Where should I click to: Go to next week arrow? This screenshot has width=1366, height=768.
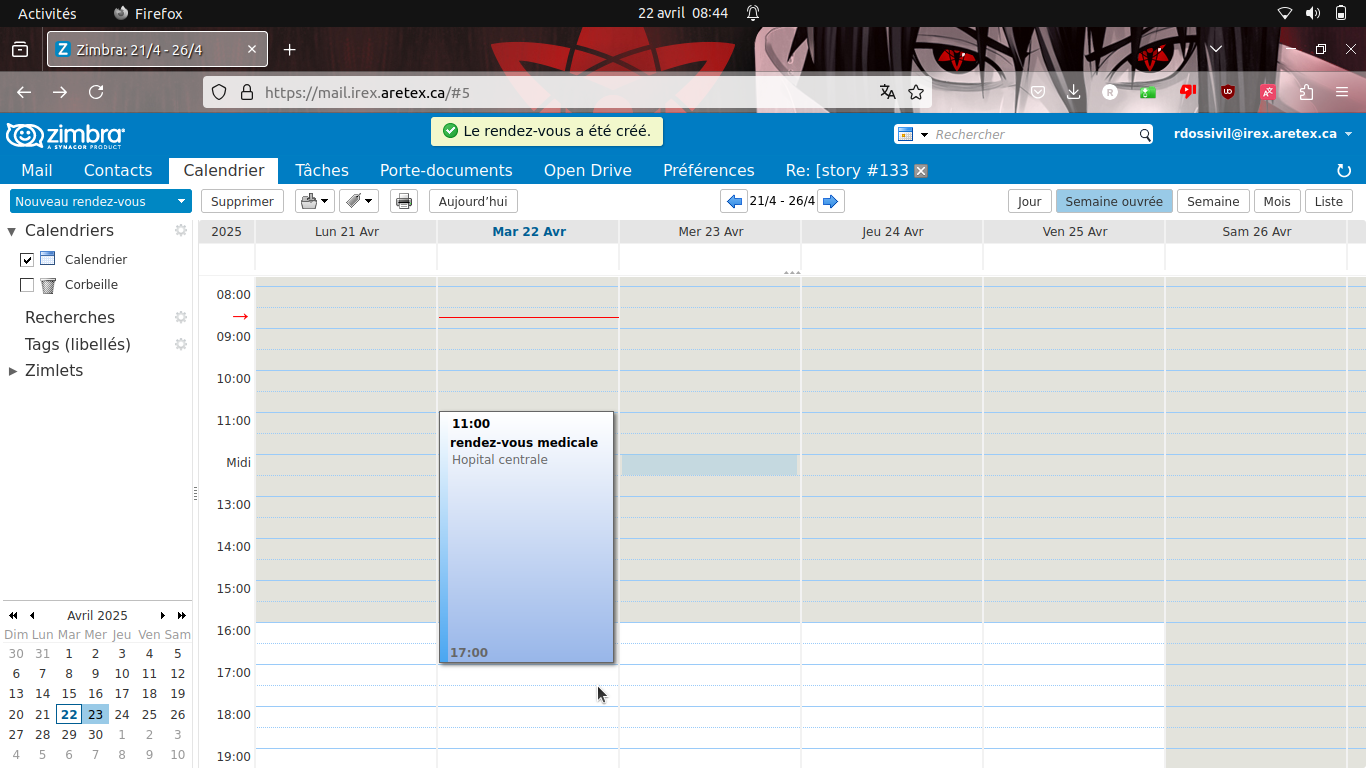click(x=830, y=201)
